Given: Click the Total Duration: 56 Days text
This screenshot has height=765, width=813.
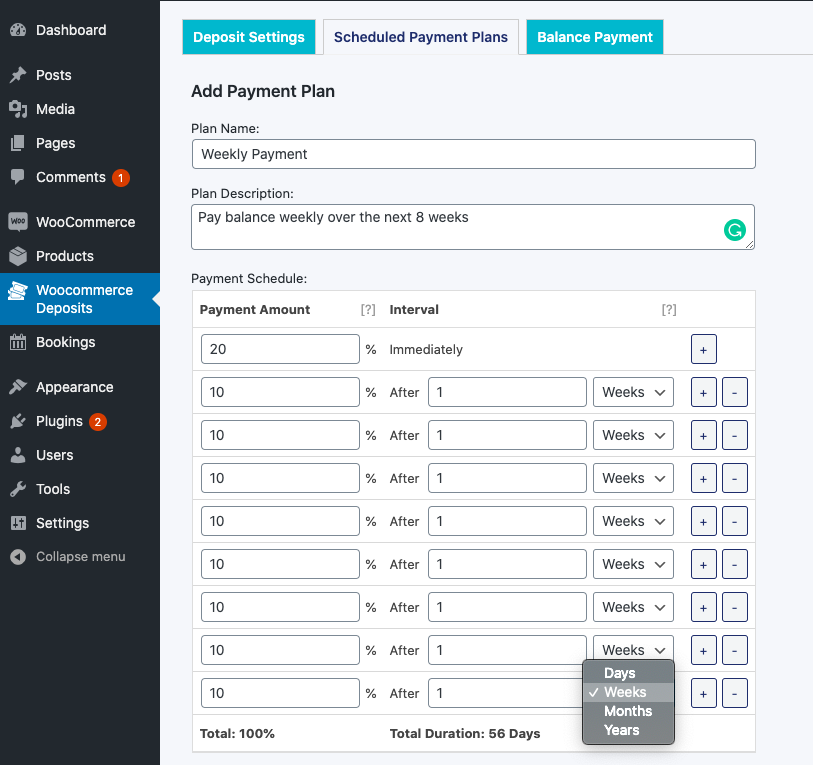Looking at the screenshot, I should 465,733.
